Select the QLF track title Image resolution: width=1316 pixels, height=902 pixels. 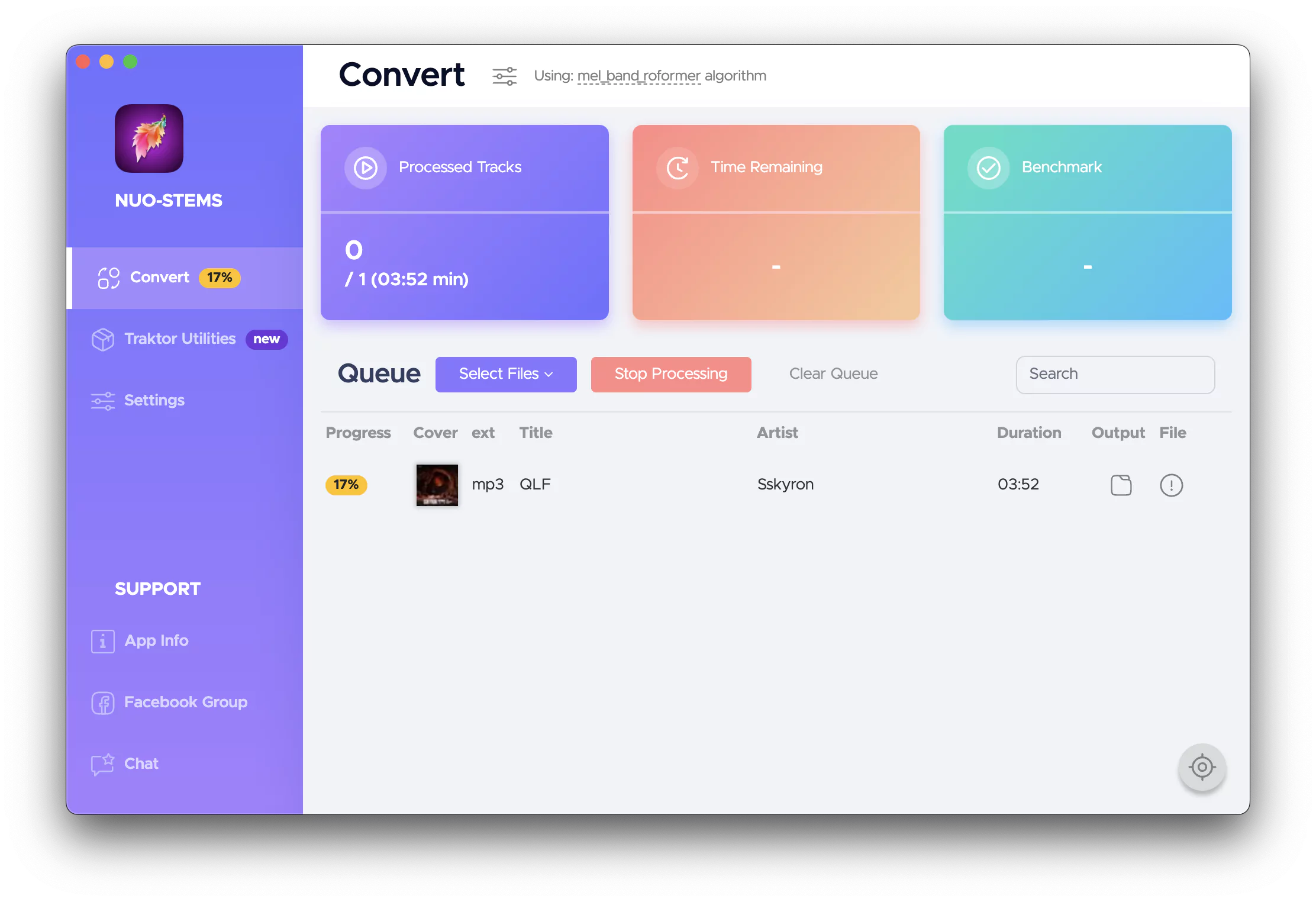pos(535,485)
